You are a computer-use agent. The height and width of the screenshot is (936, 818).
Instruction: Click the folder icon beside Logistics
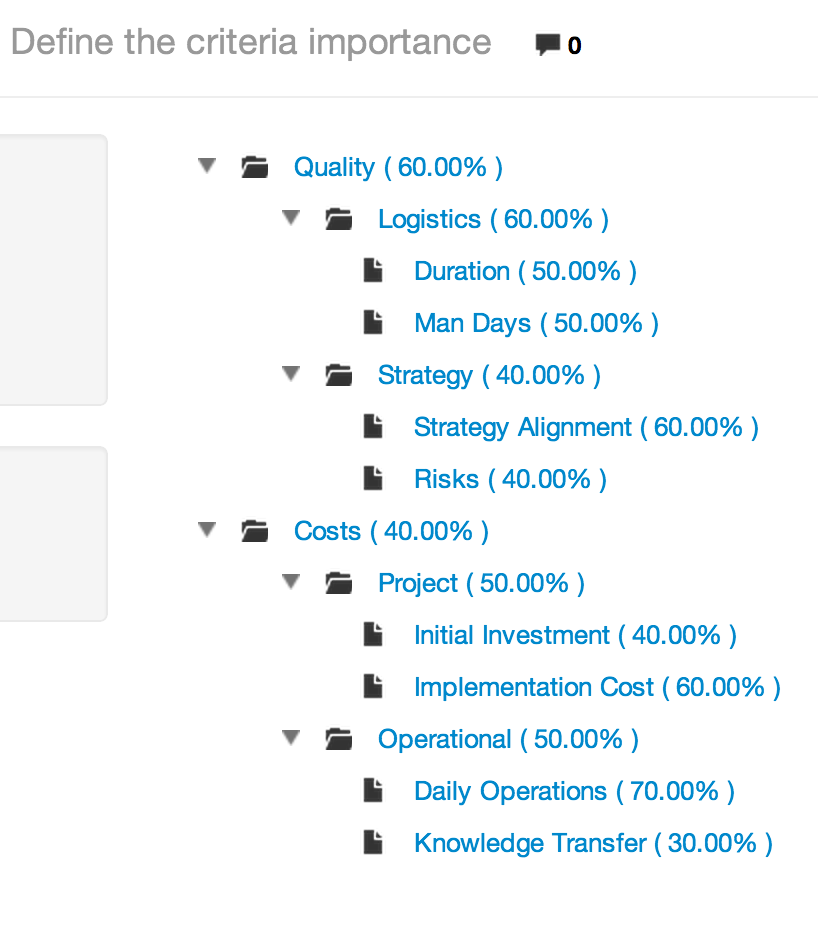click(x=339, y=218)
